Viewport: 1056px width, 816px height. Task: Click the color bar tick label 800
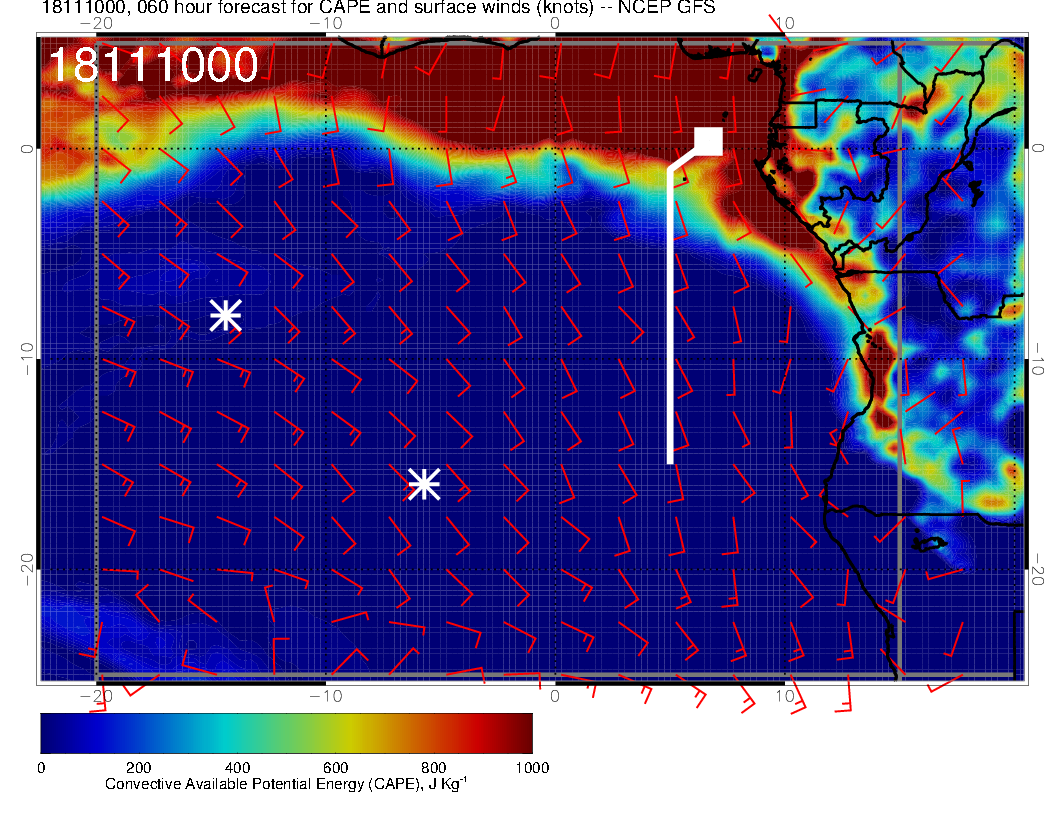434,768
